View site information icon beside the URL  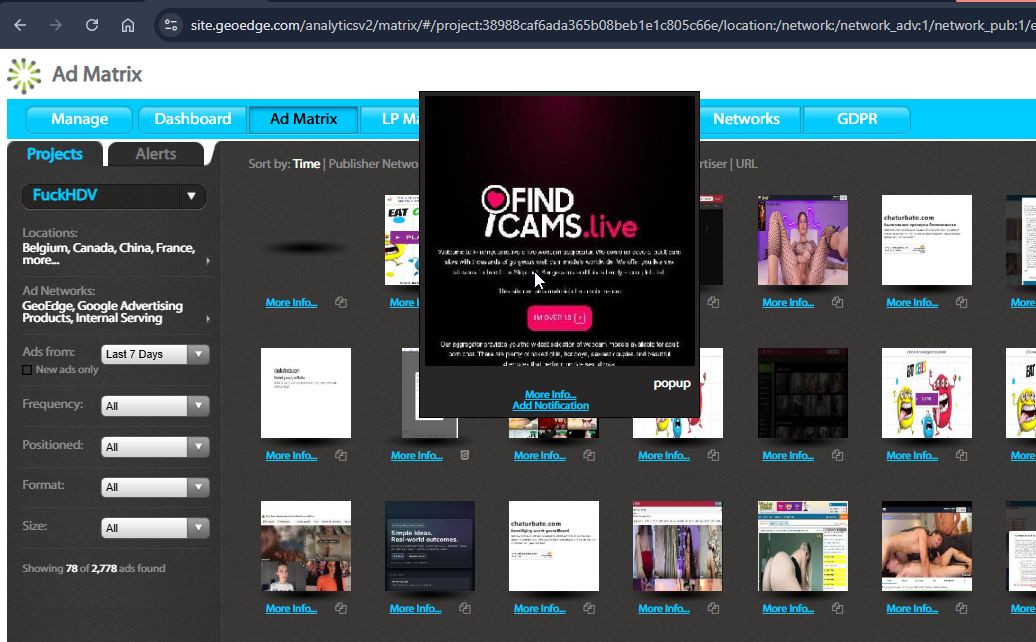[170, 25]
